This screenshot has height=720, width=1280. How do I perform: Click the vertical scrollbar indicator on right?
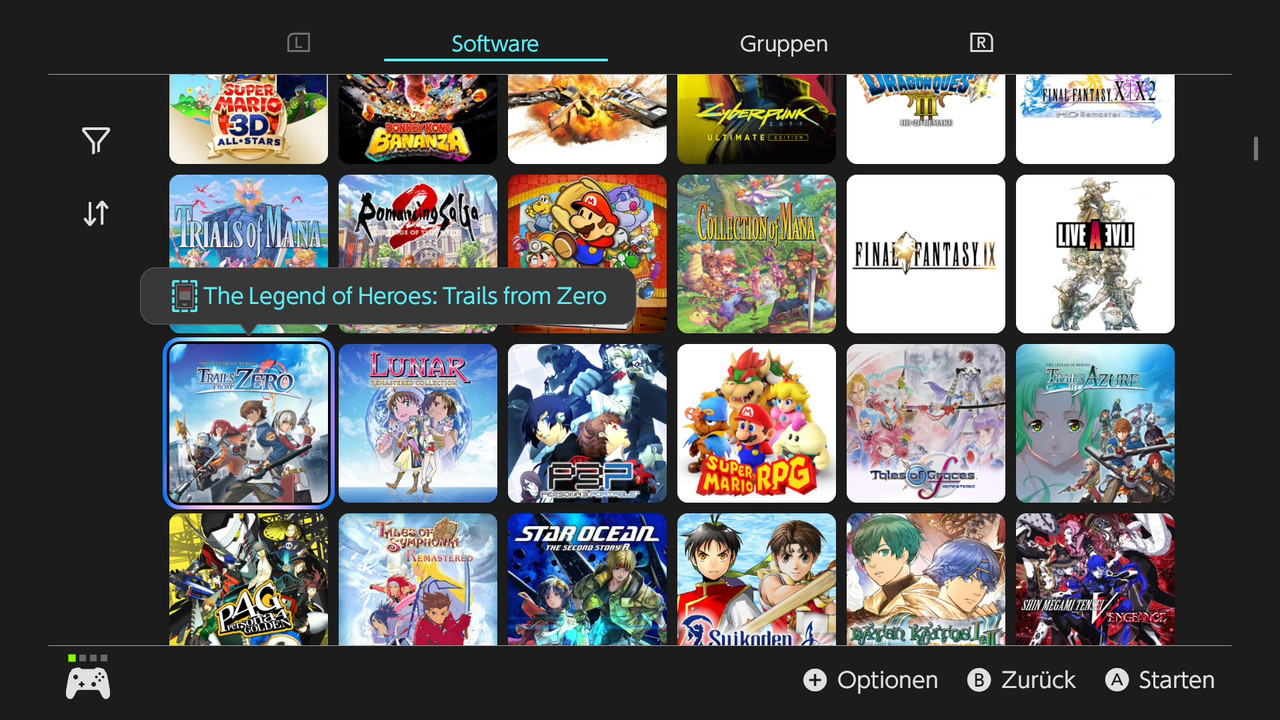pyautogui.click(x=1256, y=149)
